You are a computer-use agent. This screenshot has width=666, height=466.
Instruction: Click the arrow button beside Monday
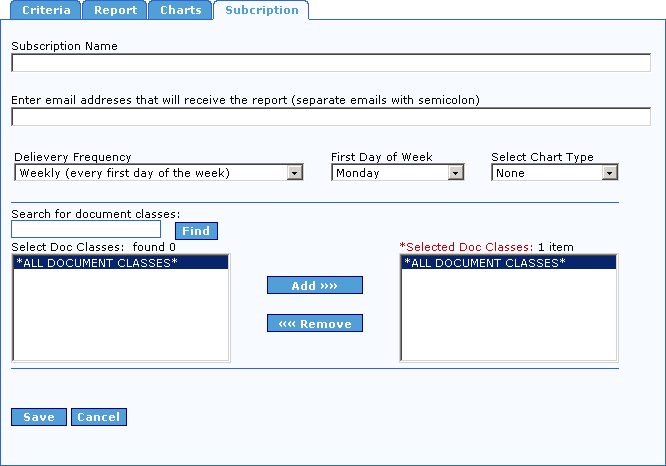point(456,173)
